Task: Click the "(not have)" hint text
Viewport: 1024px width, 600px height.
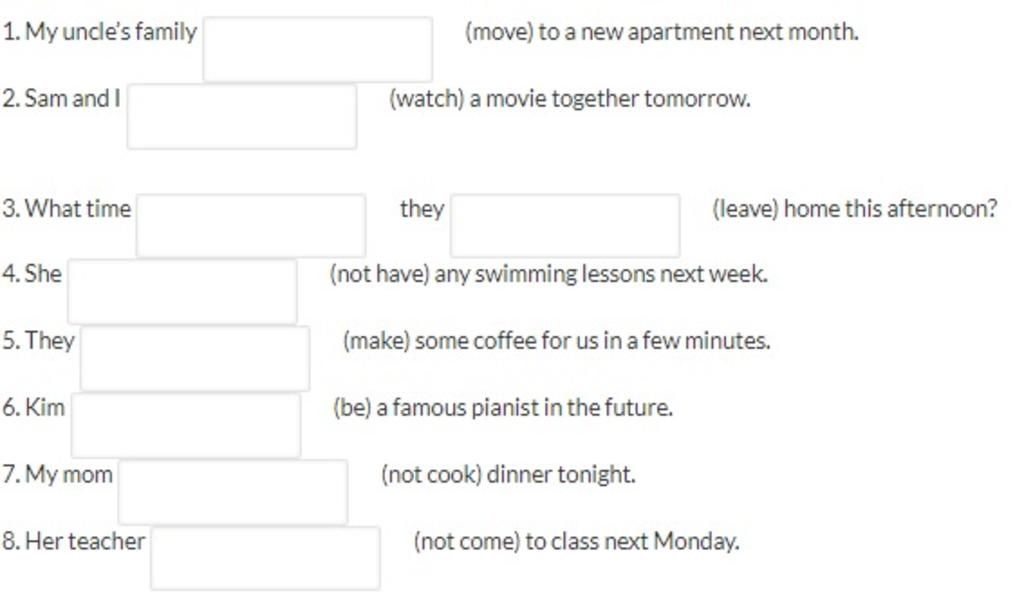Action: click(379, 274)
